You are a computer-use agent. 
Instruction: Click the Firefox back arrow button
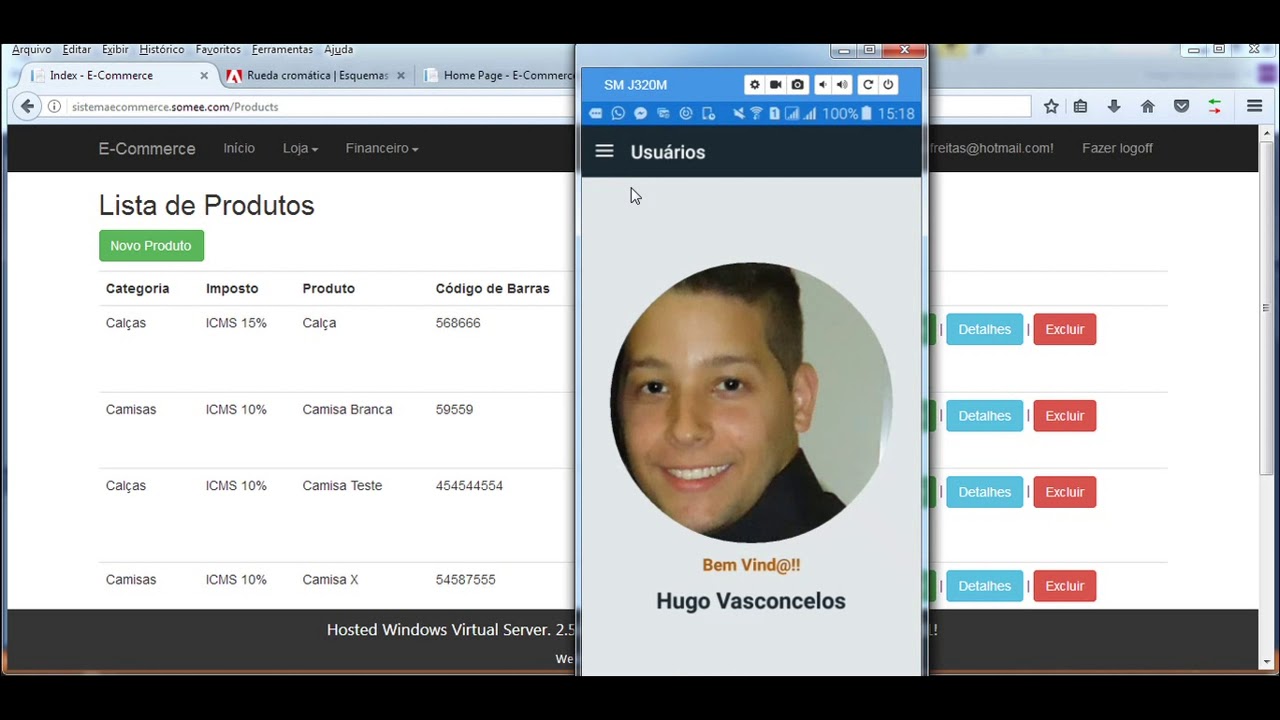(x=27, y=106)
